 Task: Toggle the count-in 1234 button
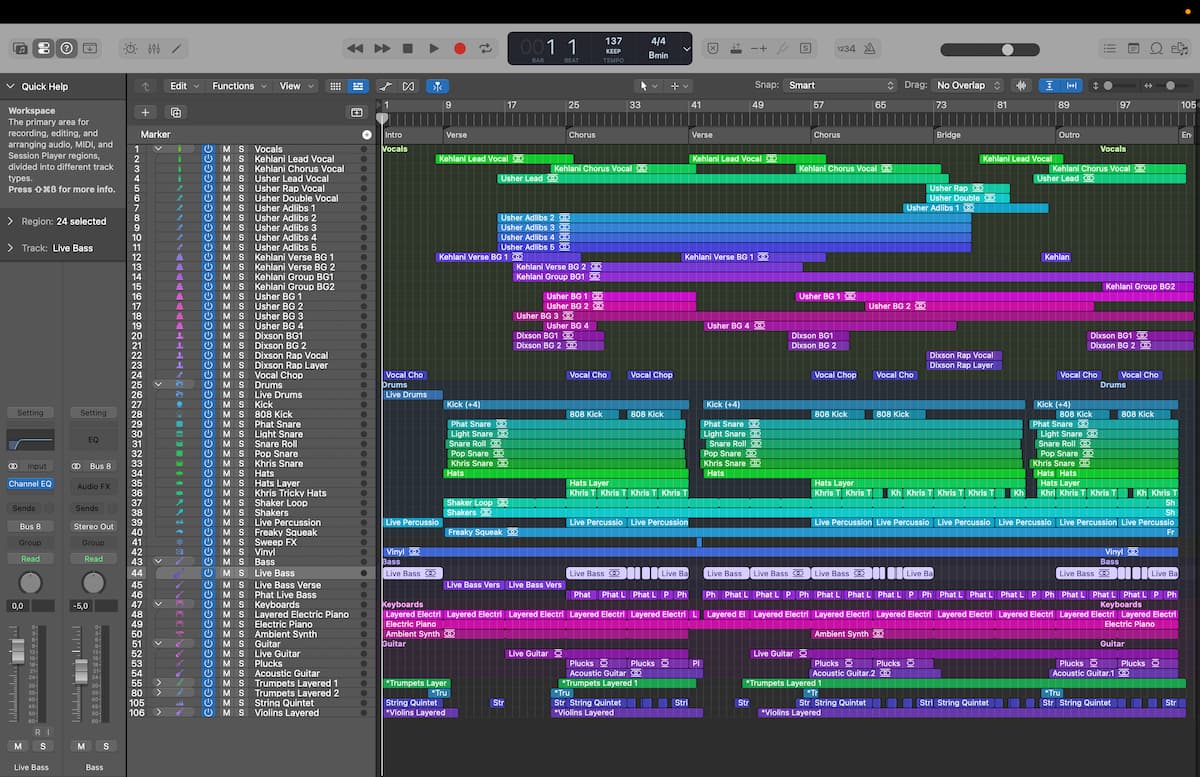(846, 48)
